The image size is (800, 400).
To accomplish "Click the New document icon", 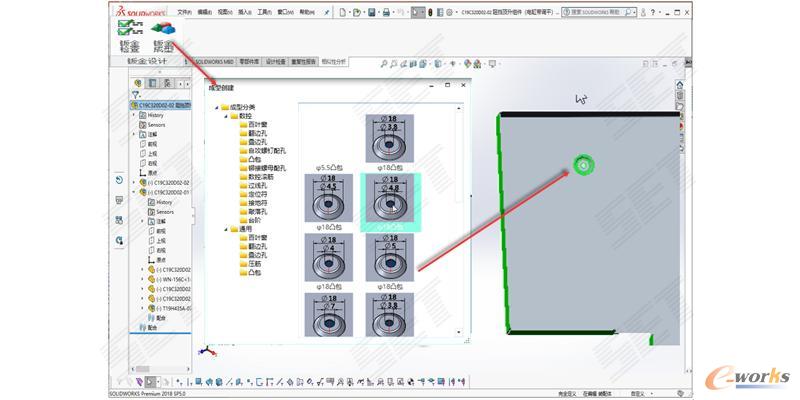I will [x=343, y=12].
